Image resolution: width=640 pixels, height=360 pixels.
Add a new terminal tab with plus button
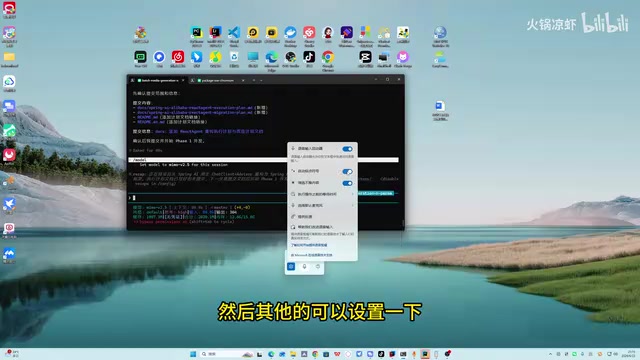(253, 80)
